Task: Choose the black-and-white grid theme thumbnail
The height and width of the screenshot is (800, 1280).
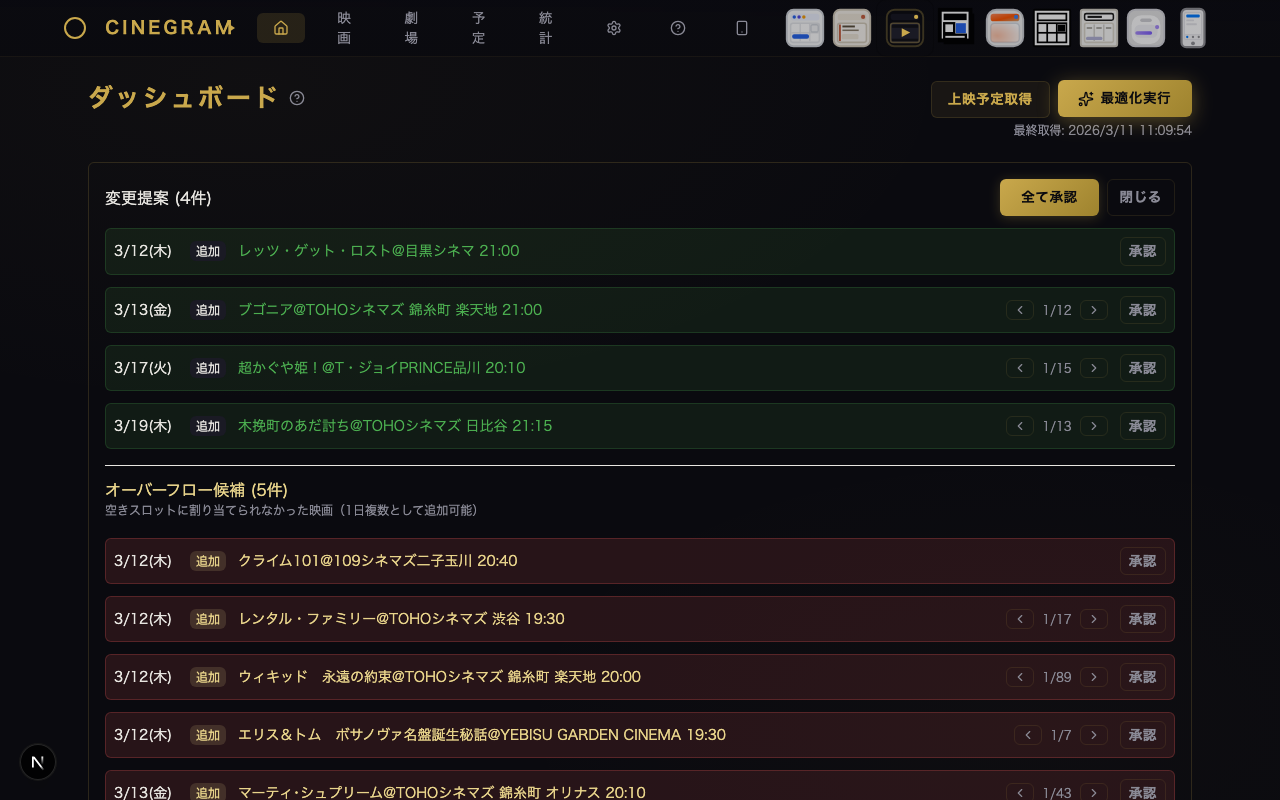Action: [1052, 28]
